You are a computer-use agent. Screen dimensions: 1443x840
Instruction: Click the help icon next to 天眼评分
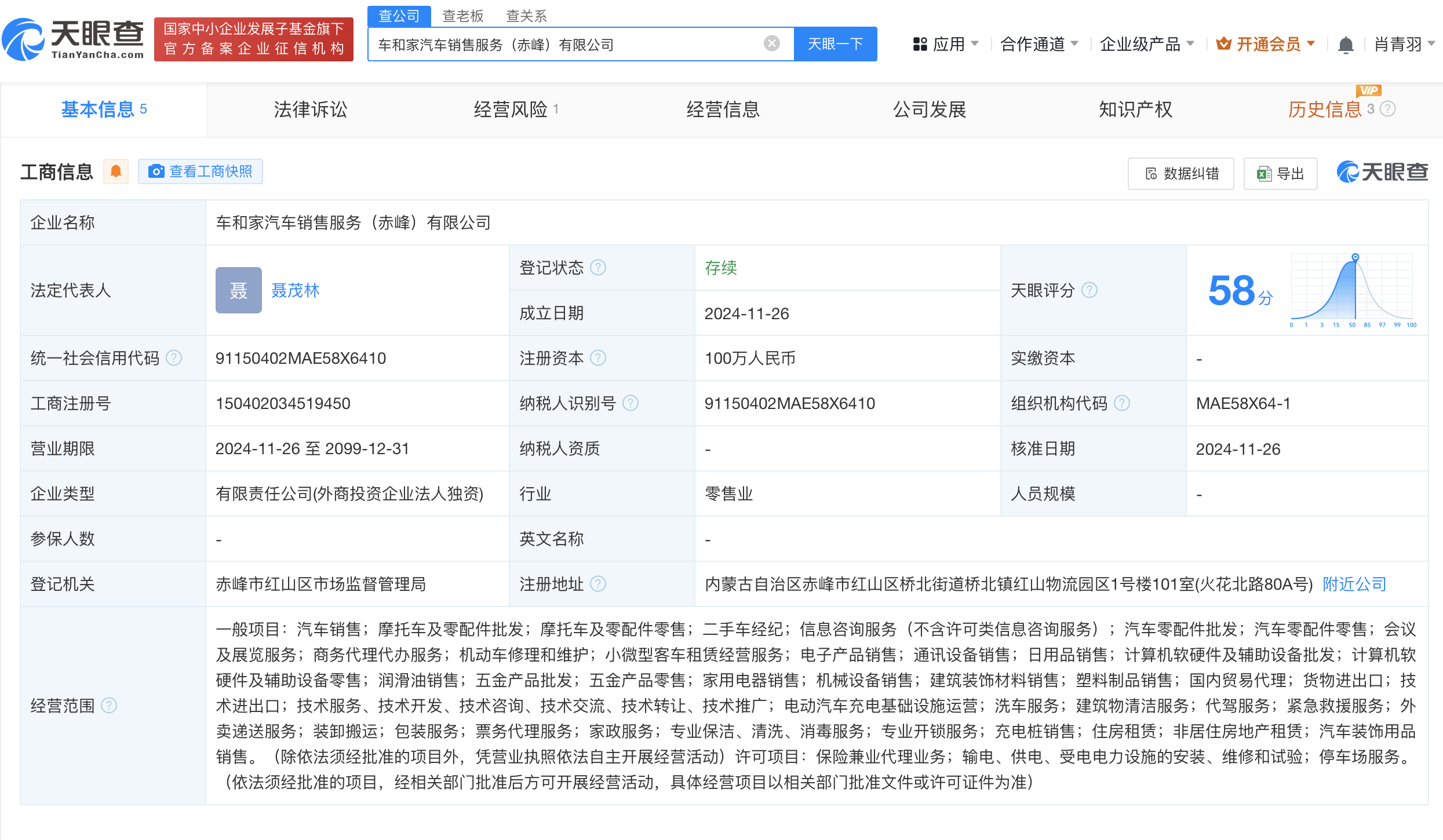(x=1089, y=290)
